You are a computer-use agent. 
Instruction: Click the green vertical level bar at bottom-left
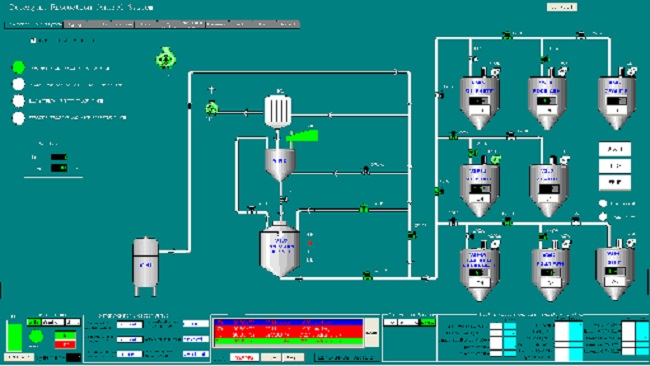coord(15,337)
